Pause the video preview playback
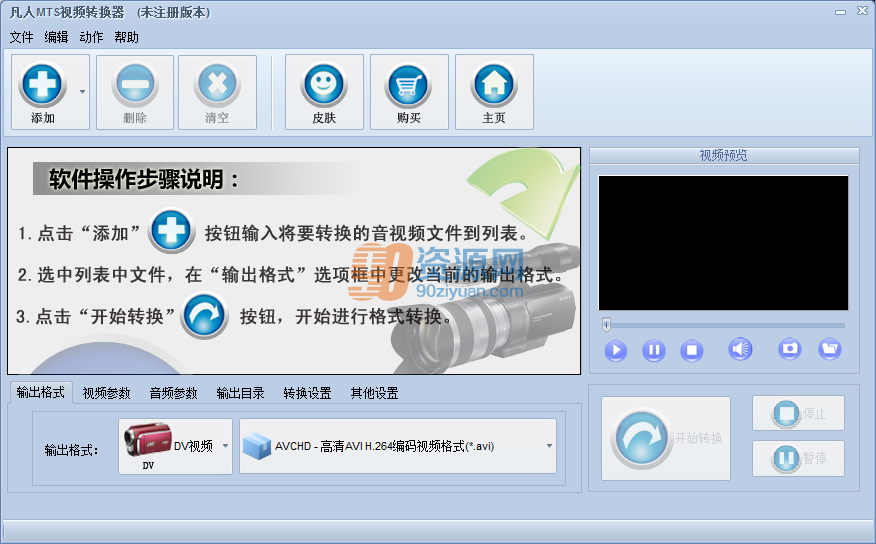The width and height of the screenshot is (876, 544). click(x=654, y=350)
